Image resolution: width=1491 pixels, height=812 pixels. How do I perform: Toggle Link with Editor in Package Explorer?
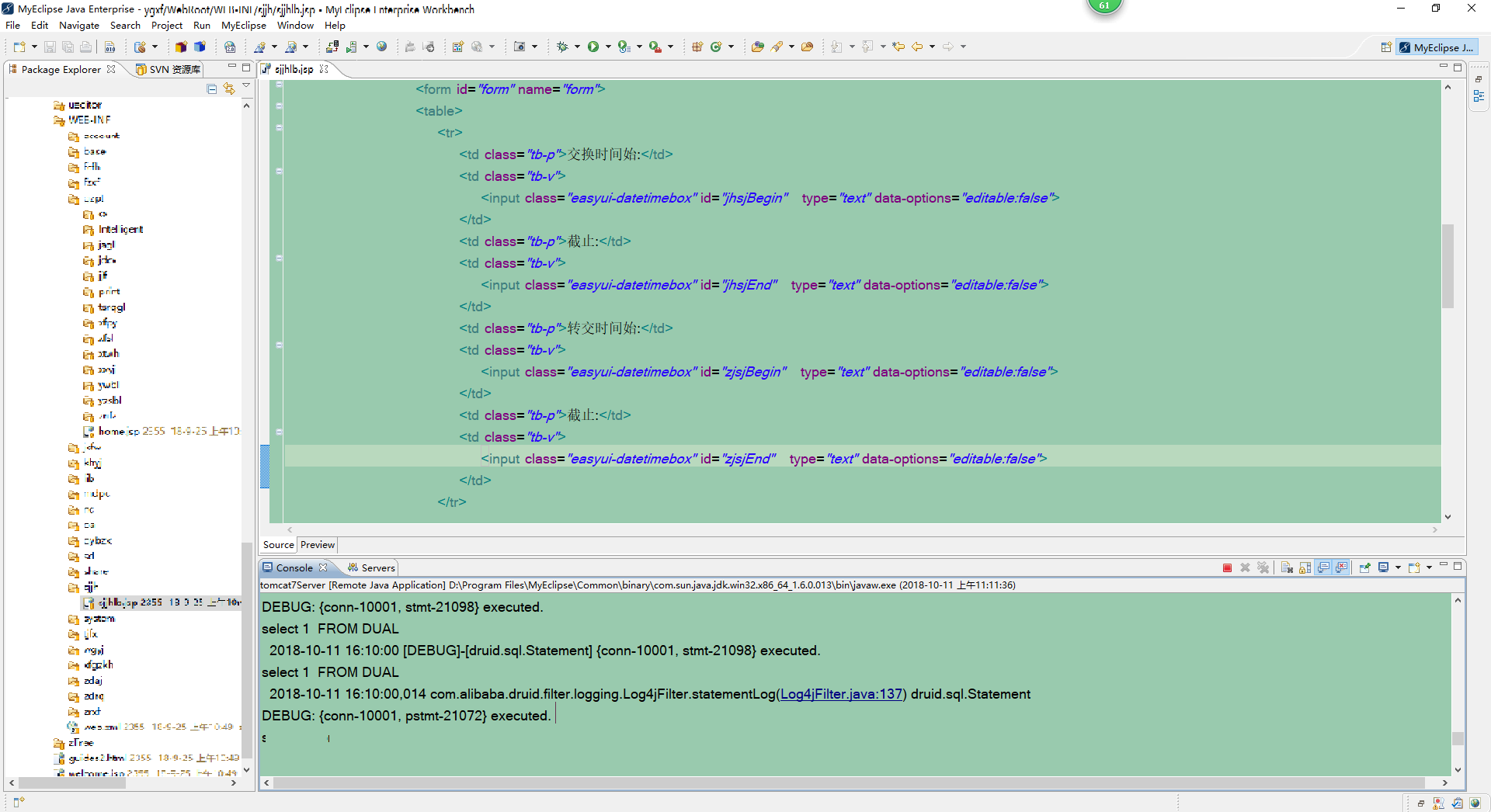[x=229, y=89]
